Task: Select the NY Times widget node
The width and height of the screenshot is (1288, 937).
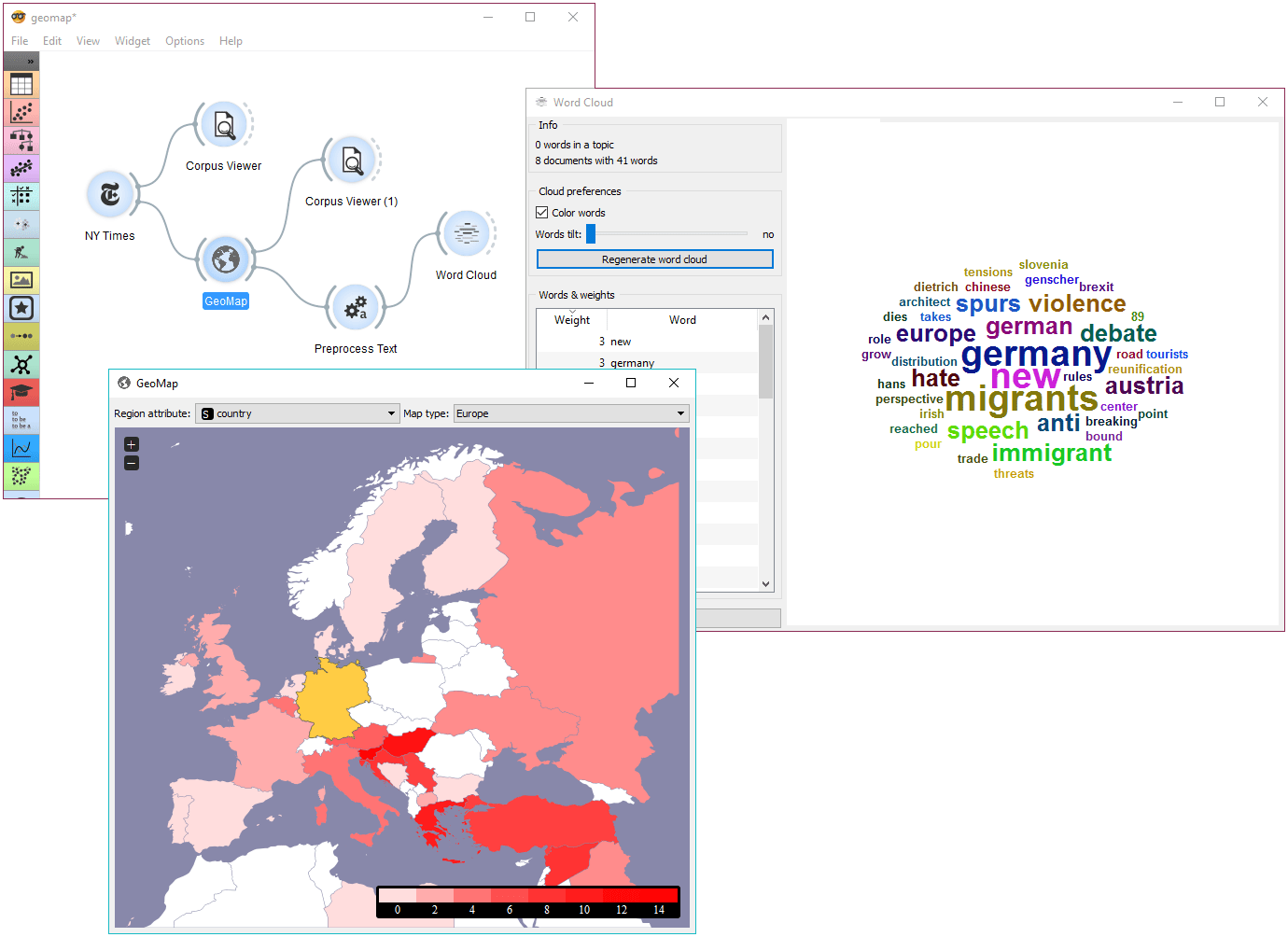Action: tap(110, 194)
